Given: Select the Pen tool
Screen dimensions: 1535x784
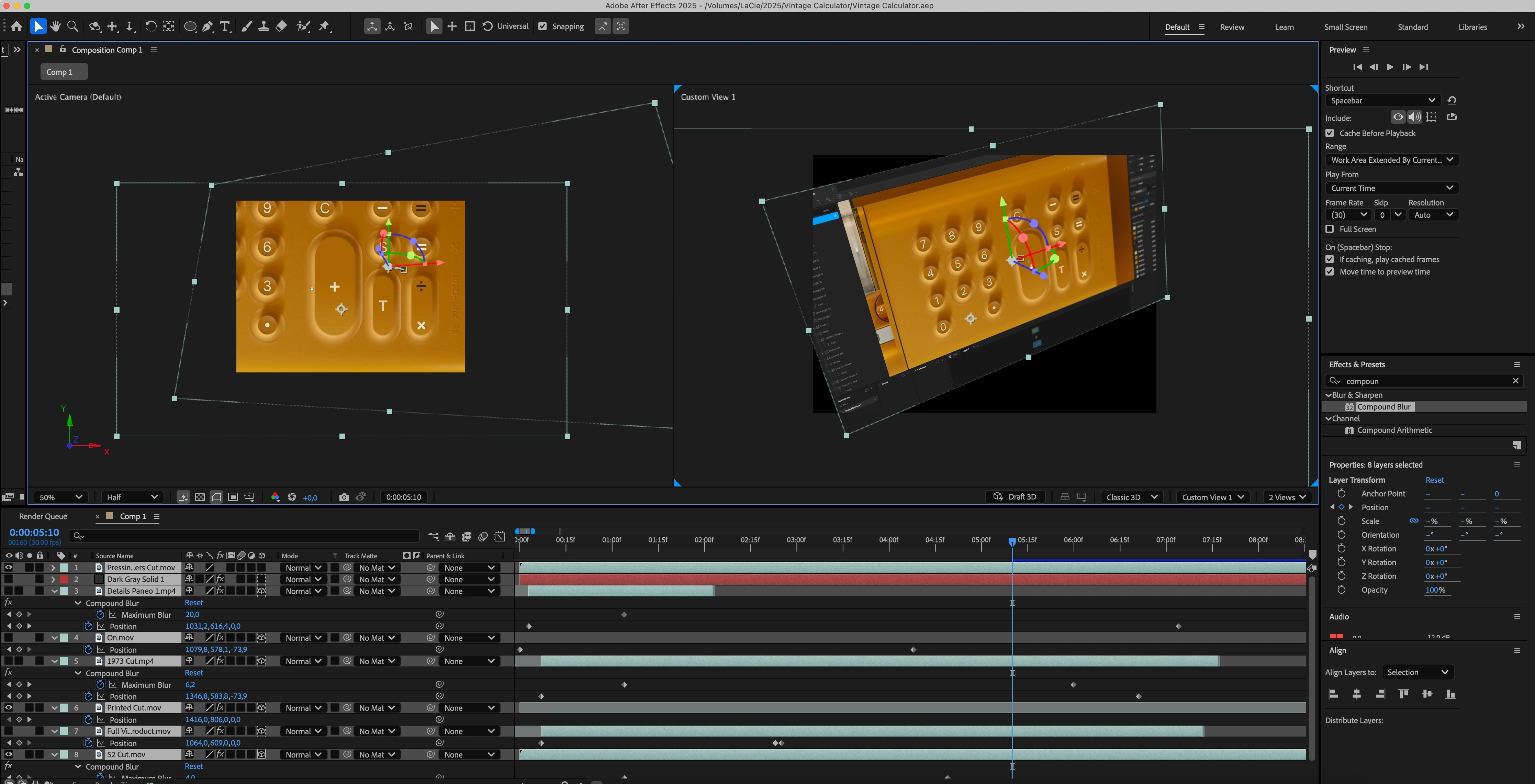Looking at the screenshot, I should pos(208,26).
